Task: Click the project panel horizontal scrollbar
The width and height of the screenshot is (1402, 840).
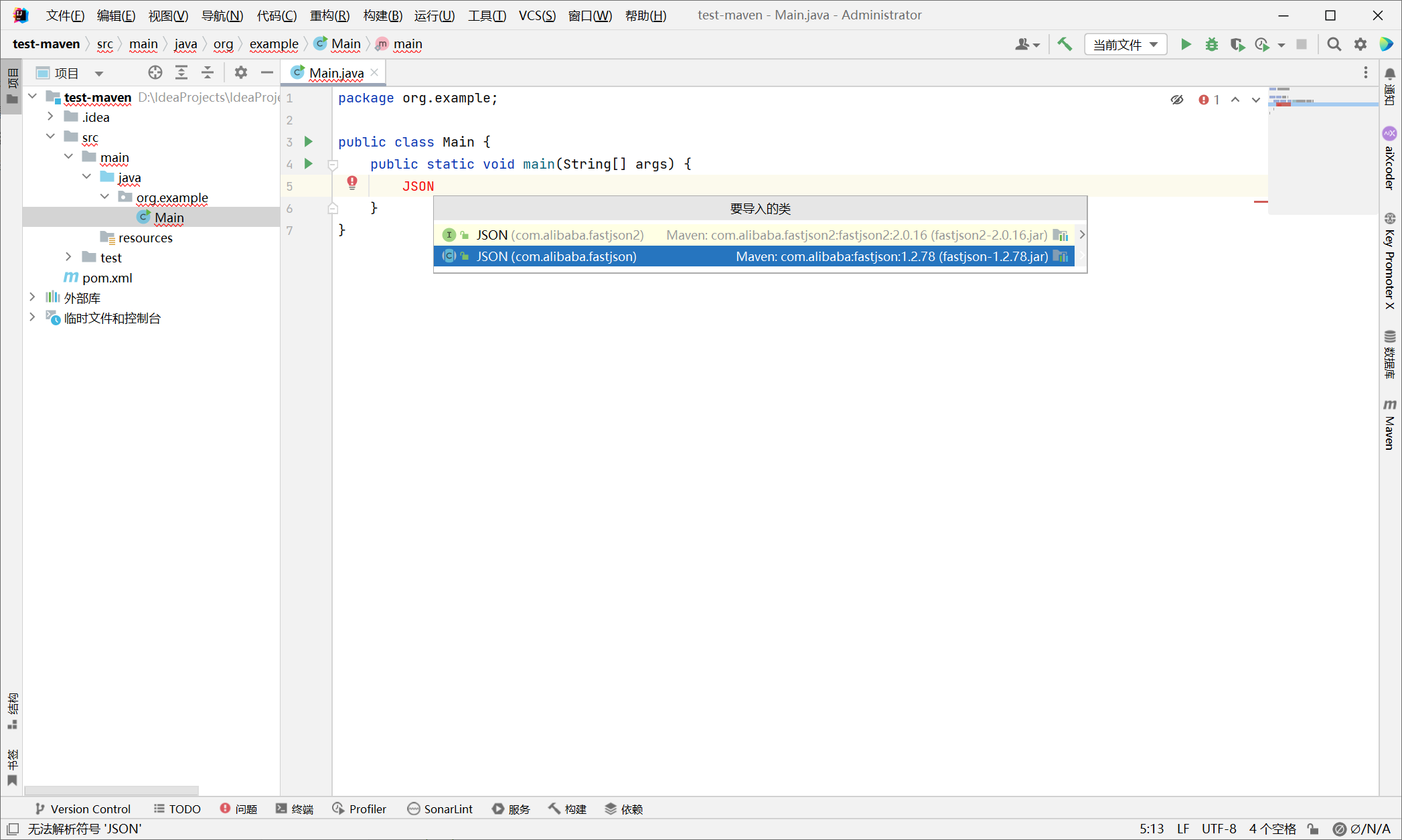Action: click(x=111, y=790)
